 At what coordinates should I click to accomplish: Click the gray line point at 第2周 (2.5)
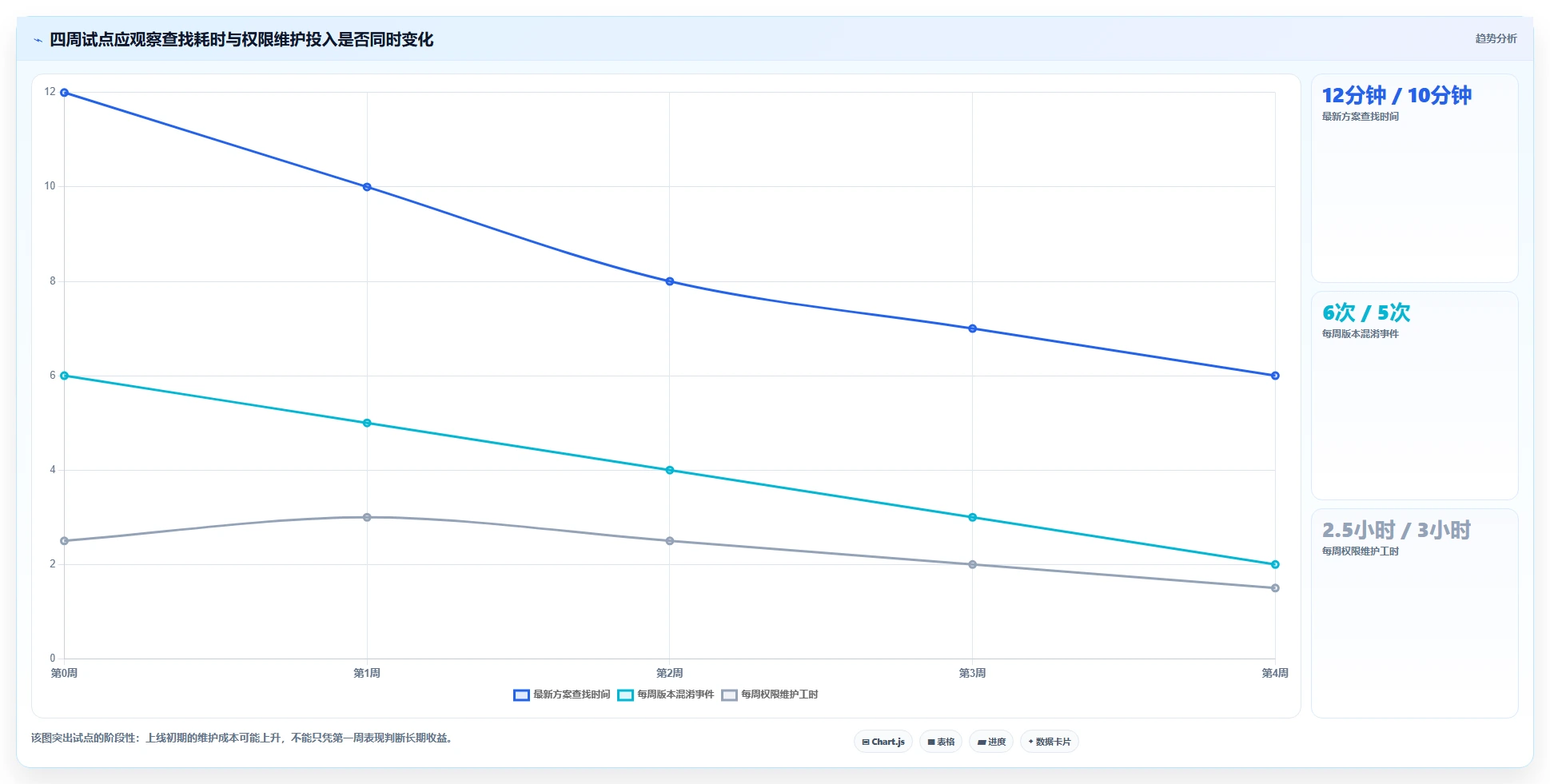tap(670, 541)
